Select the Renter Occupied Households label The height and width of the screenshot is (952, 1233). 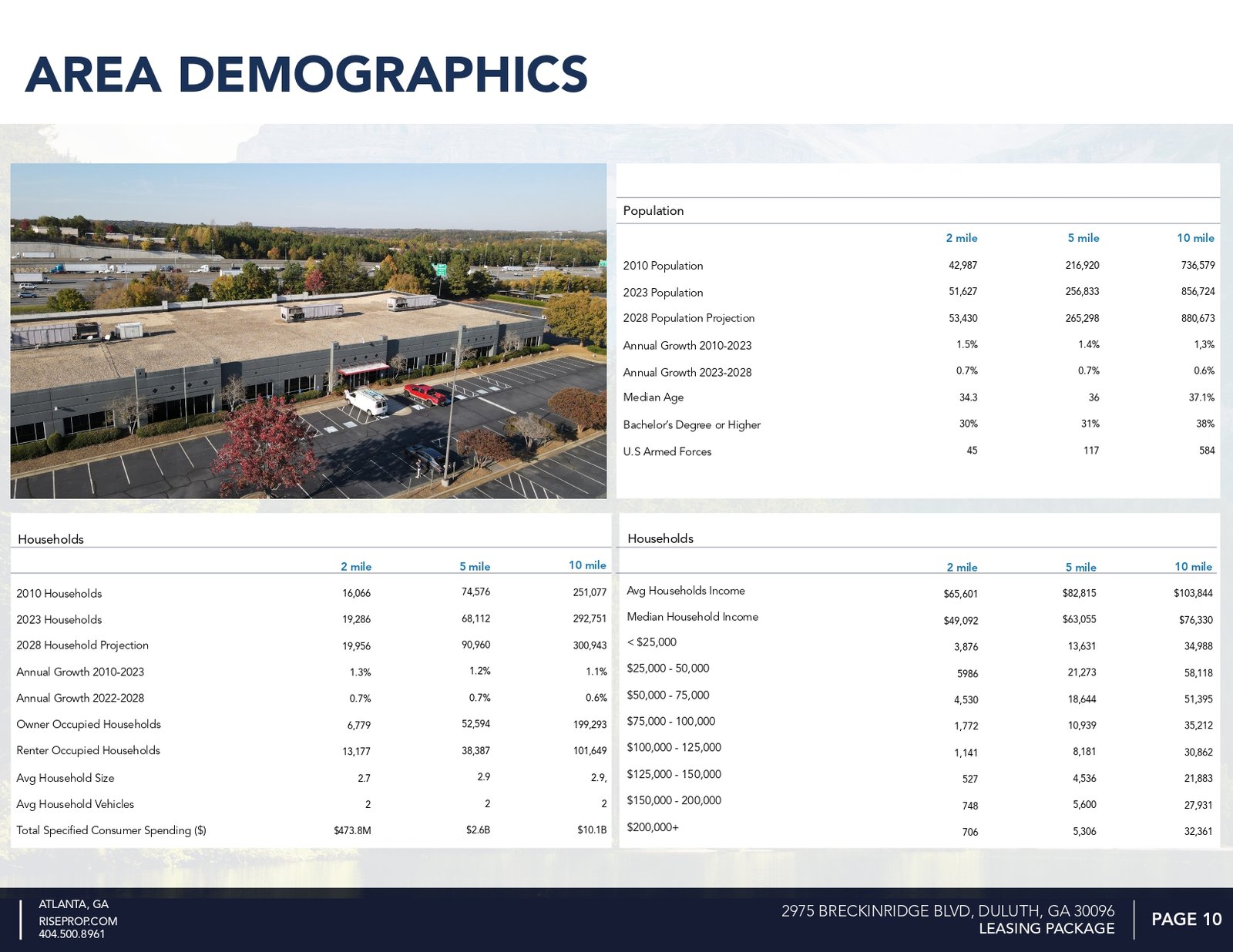tap(88, 750)
